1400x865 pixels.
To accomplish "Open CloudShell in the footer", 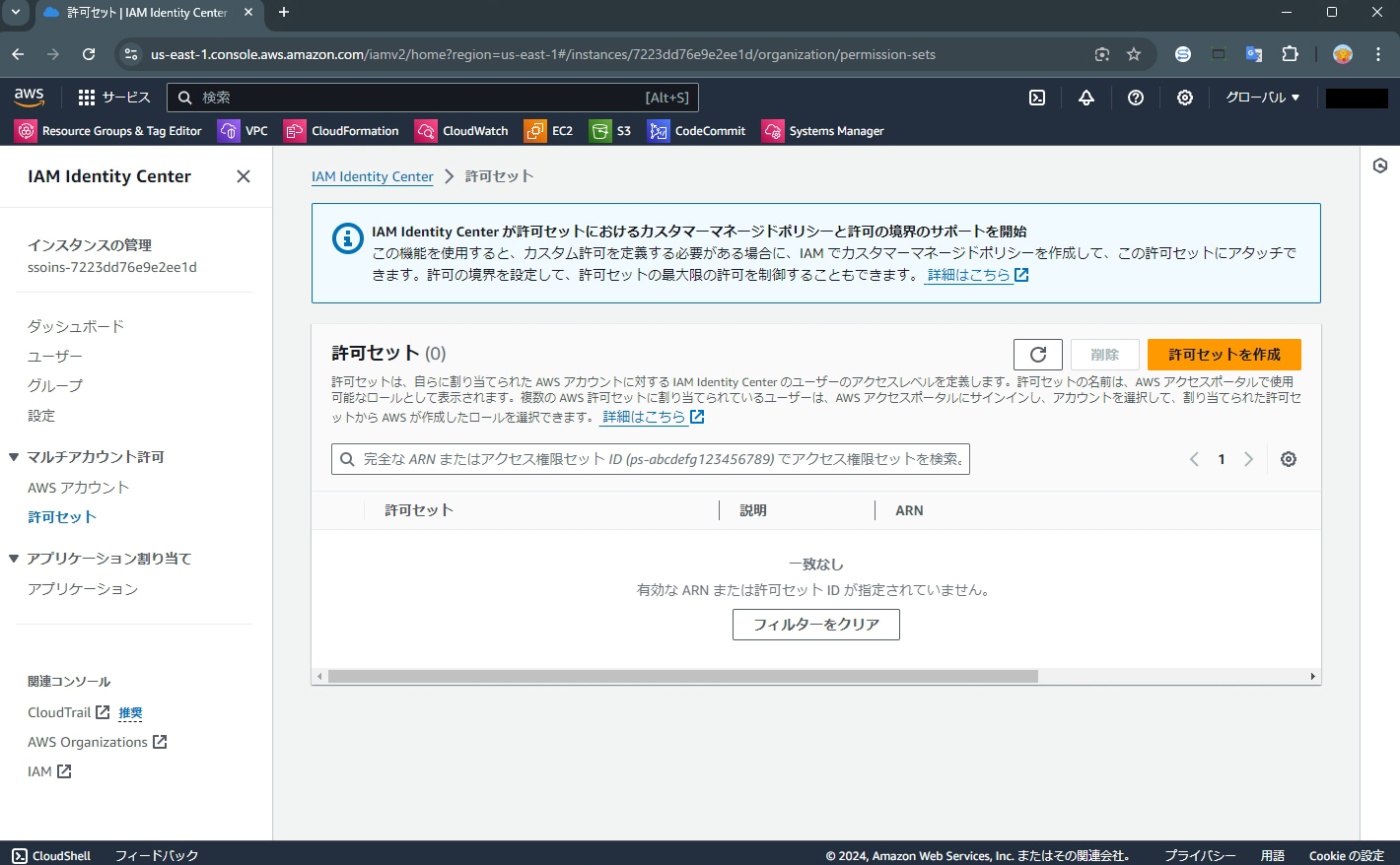I will coord(51,855).
